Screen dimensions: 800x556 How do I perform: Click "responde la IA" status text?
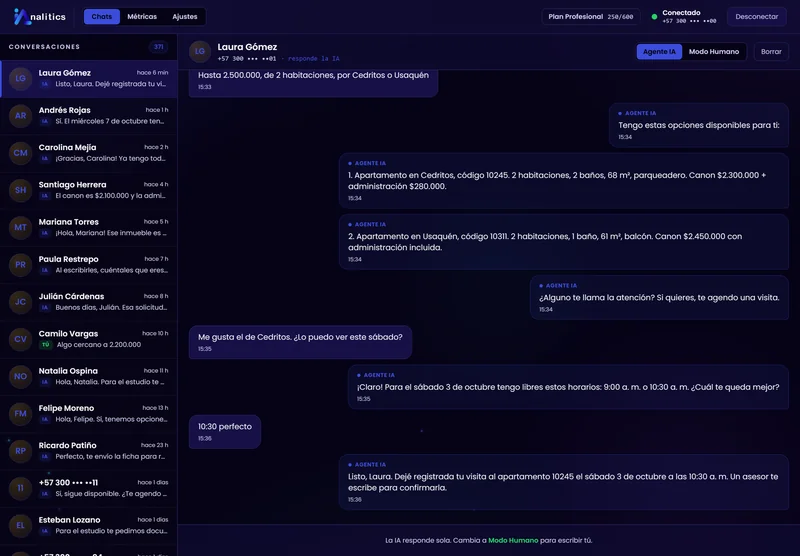click(x=314, y=59)
